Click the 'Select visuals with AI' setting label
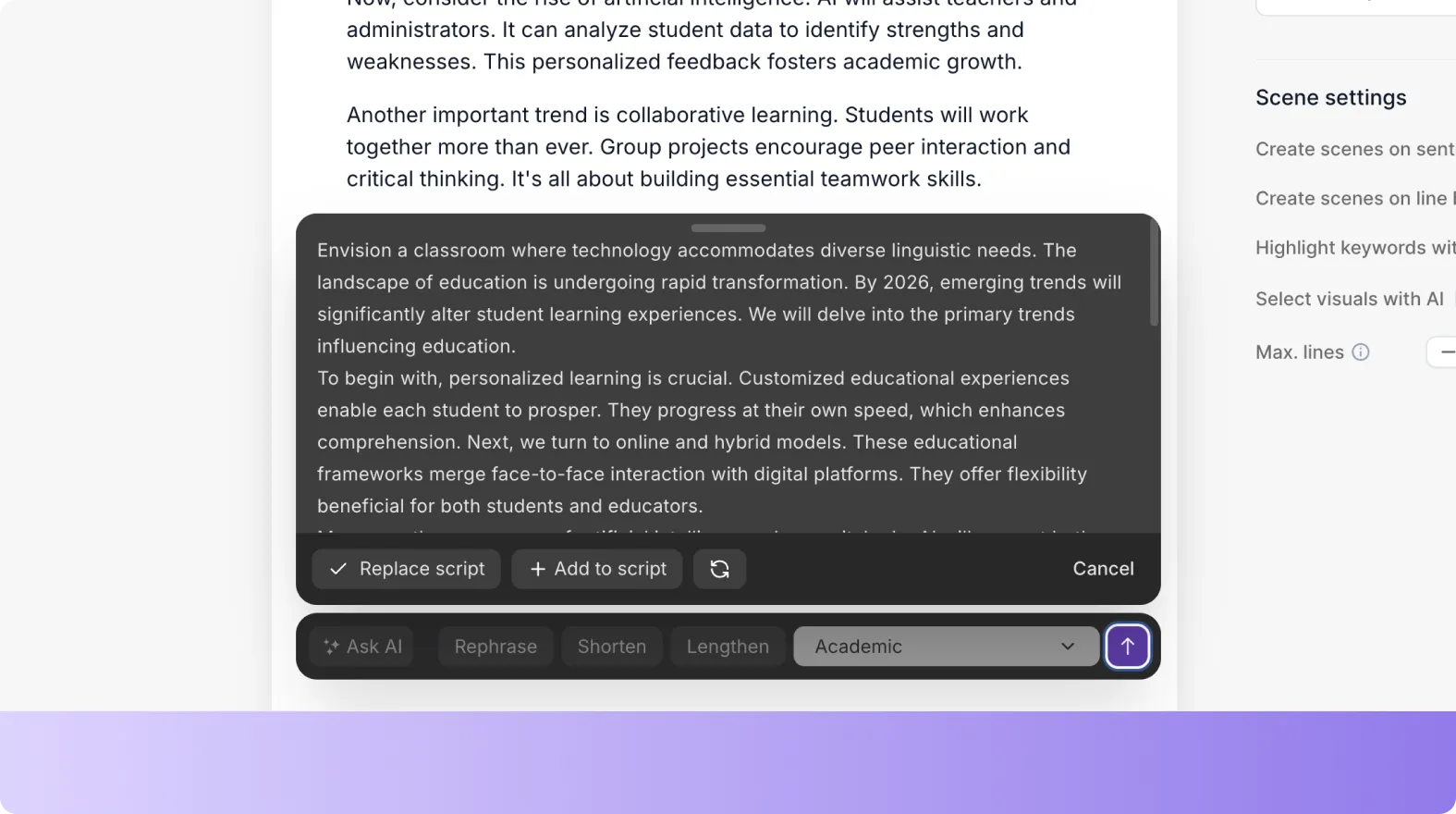 [1349, 299]
